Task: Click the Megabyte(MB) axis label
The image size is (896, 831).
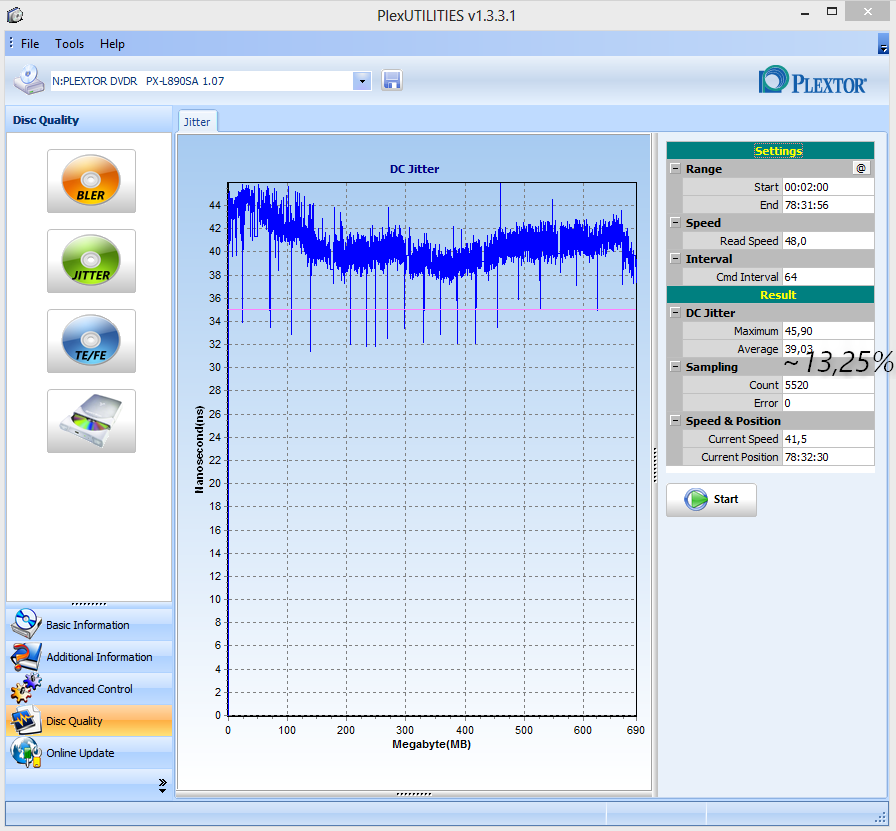Action: click(x=431, y=744)
